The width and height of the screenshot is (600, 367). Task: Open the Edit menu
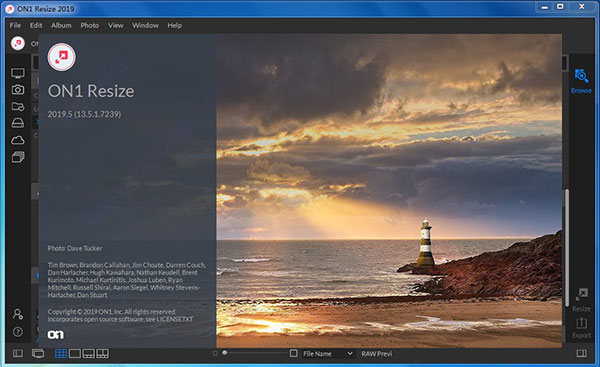[x=36, y=25]
